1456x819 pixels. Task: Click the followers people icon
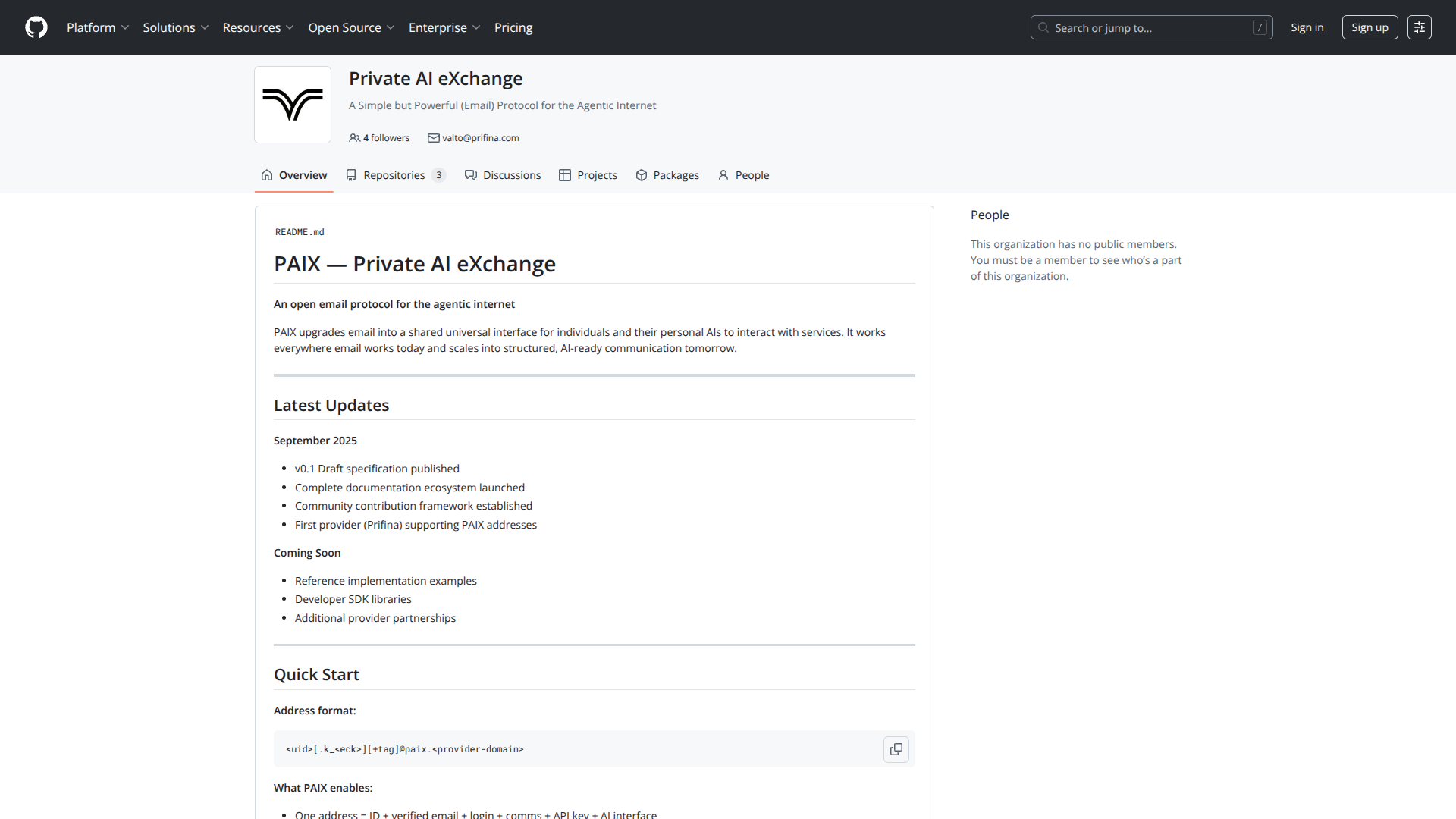(x=354, y=138)
